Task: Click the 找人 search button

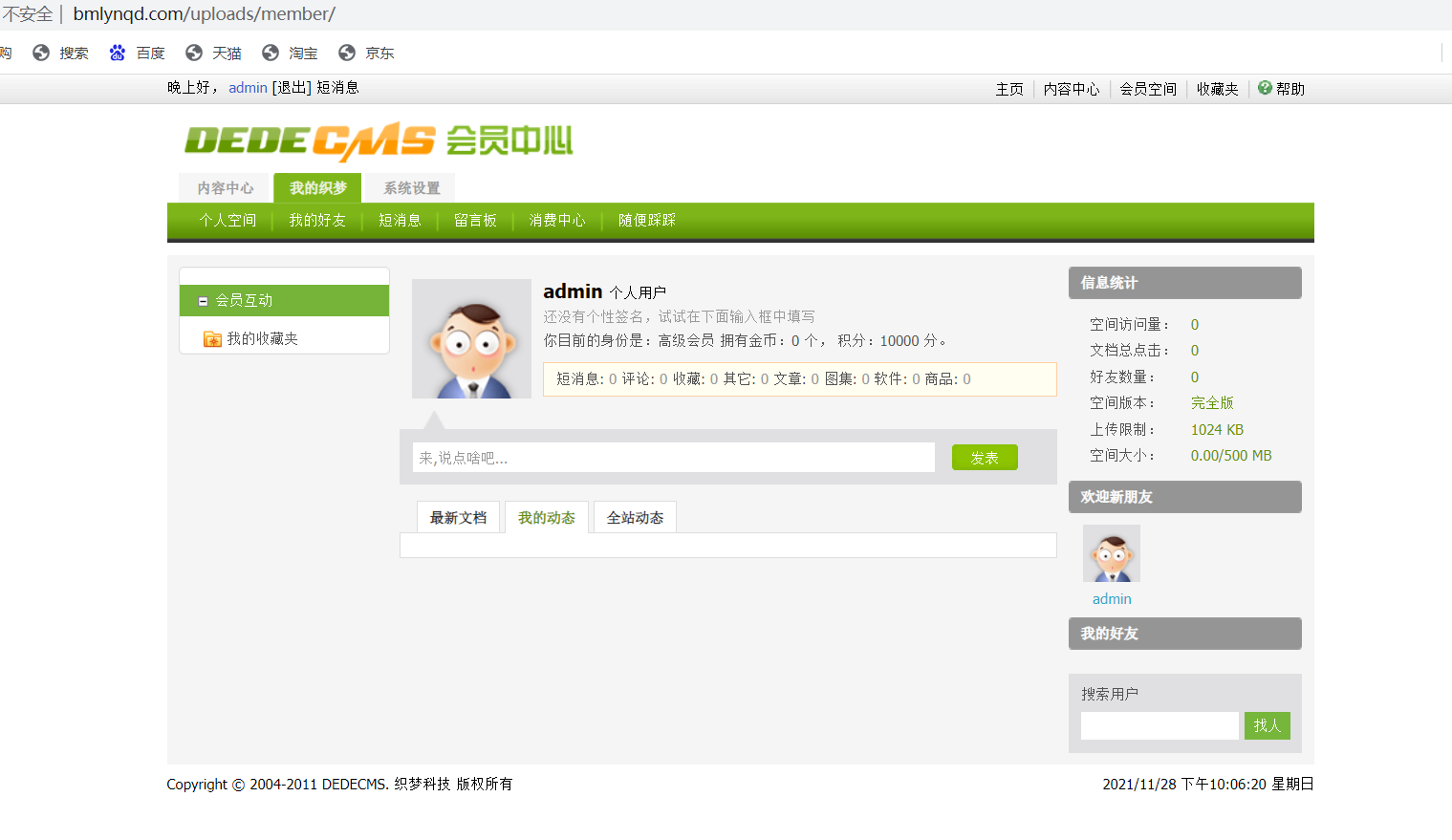Action: (1267, 725)
